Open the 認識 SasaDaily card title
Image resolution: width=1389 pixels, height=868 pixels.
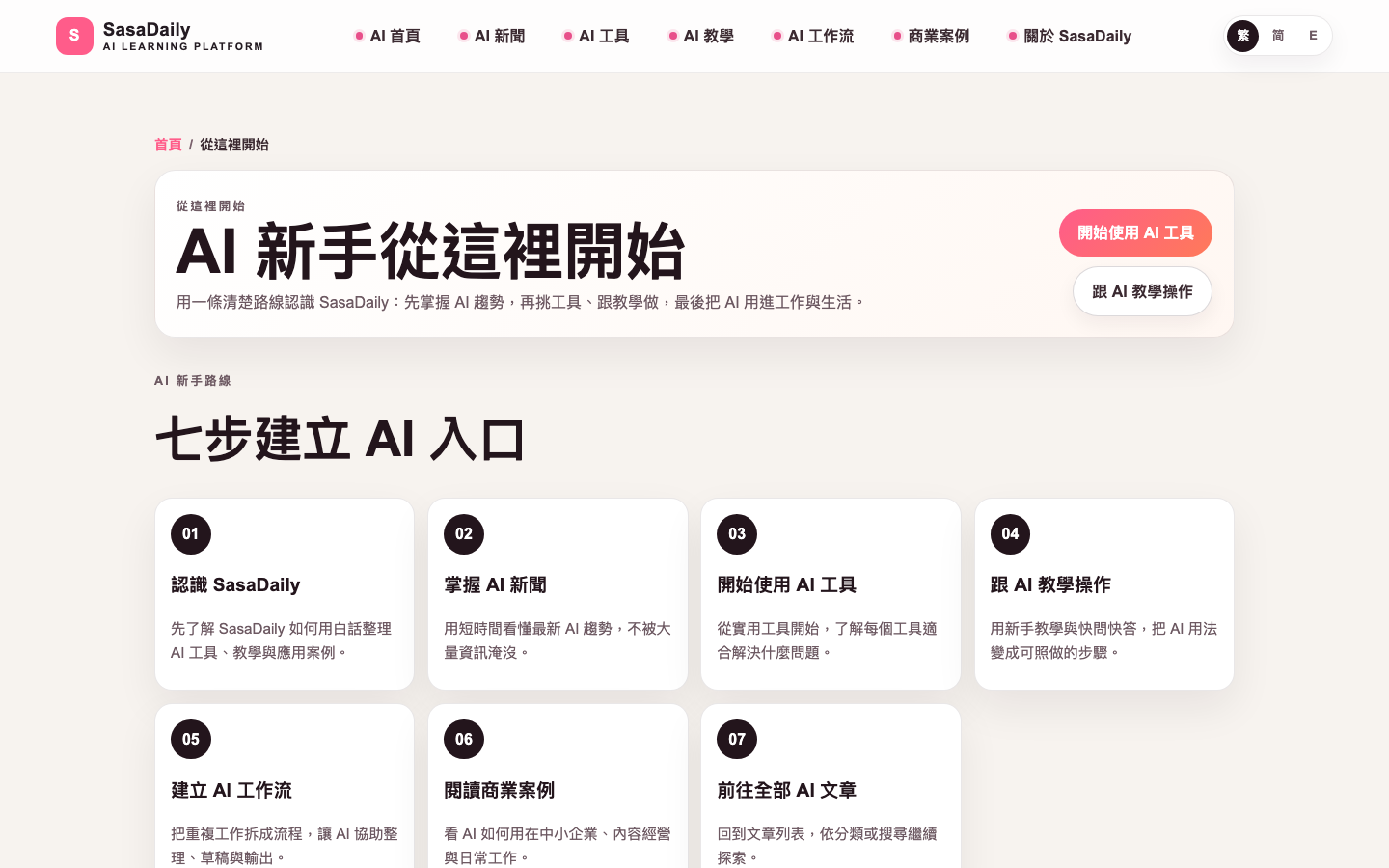coord(235,585)
